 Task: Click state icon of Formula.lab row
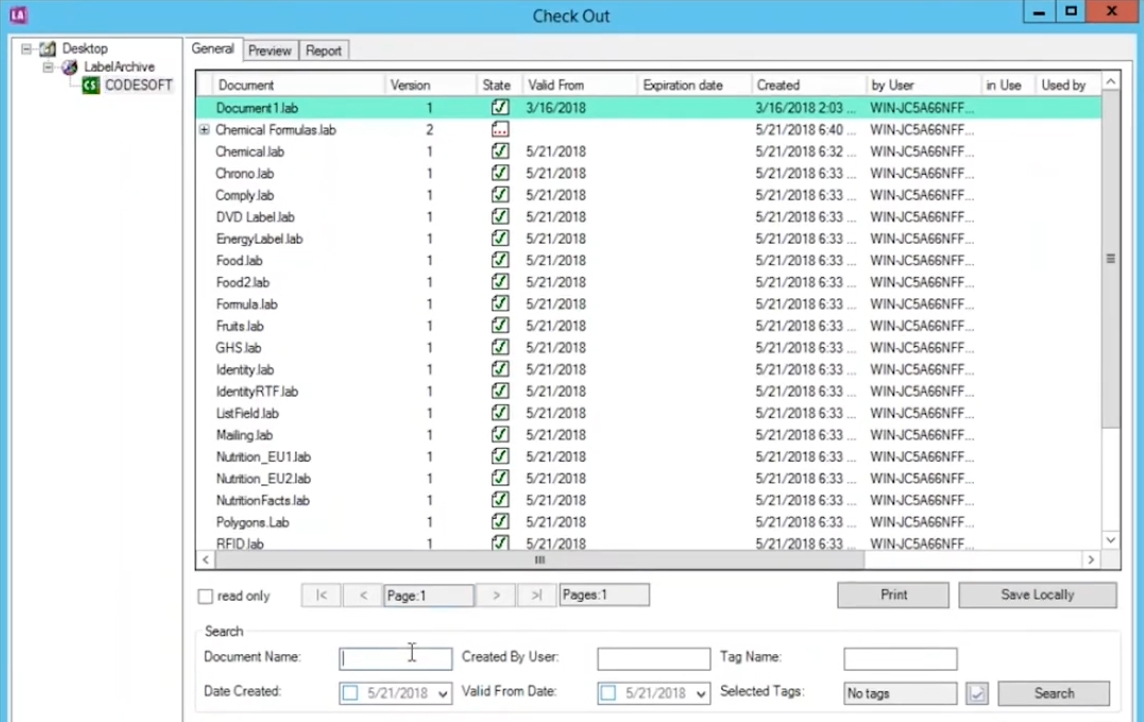(x=500, y=303)
